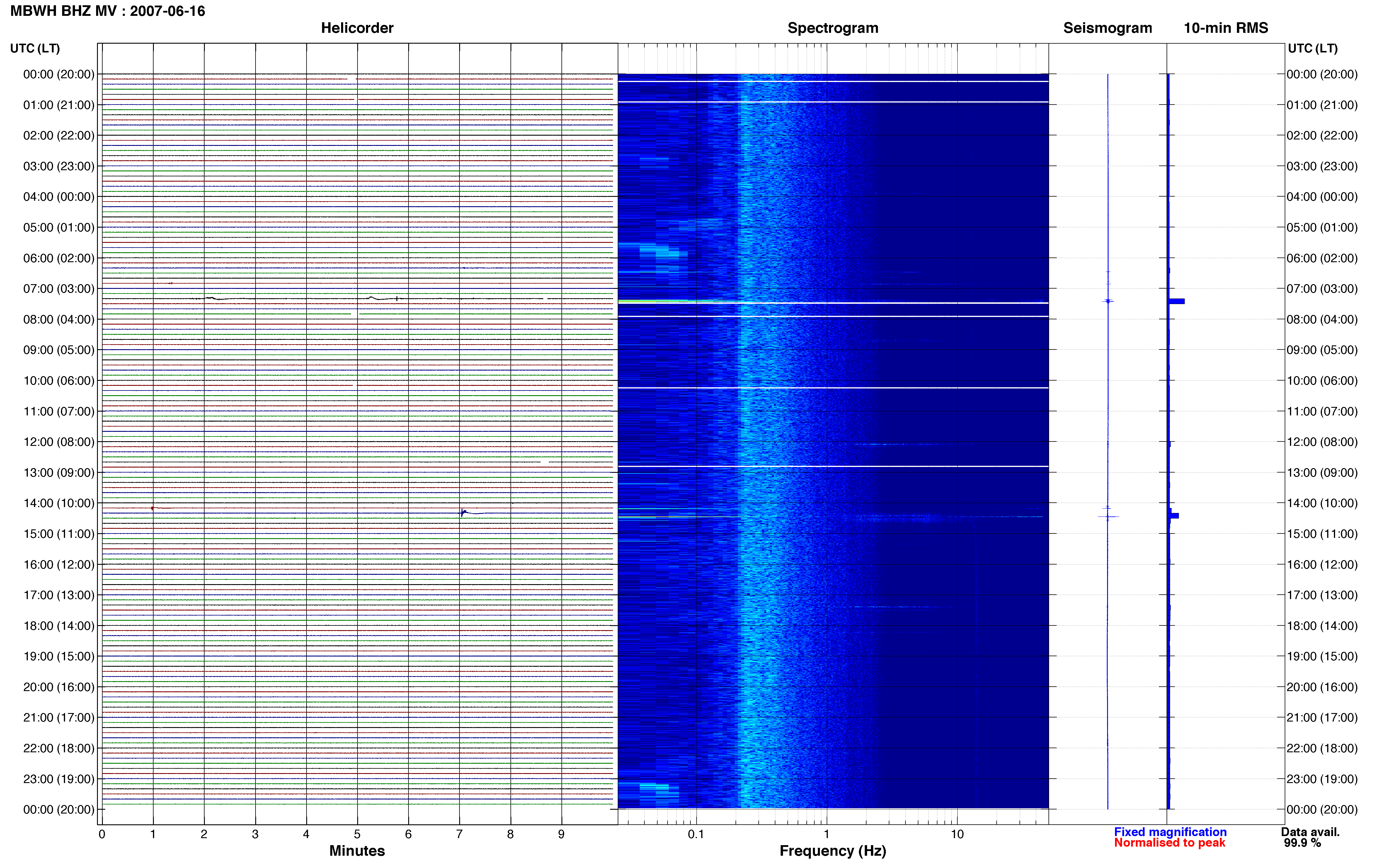Click the 'Frequency (Hz)' x-axis label
This screenshot has width=1389, height=868.
click(833, 851)
